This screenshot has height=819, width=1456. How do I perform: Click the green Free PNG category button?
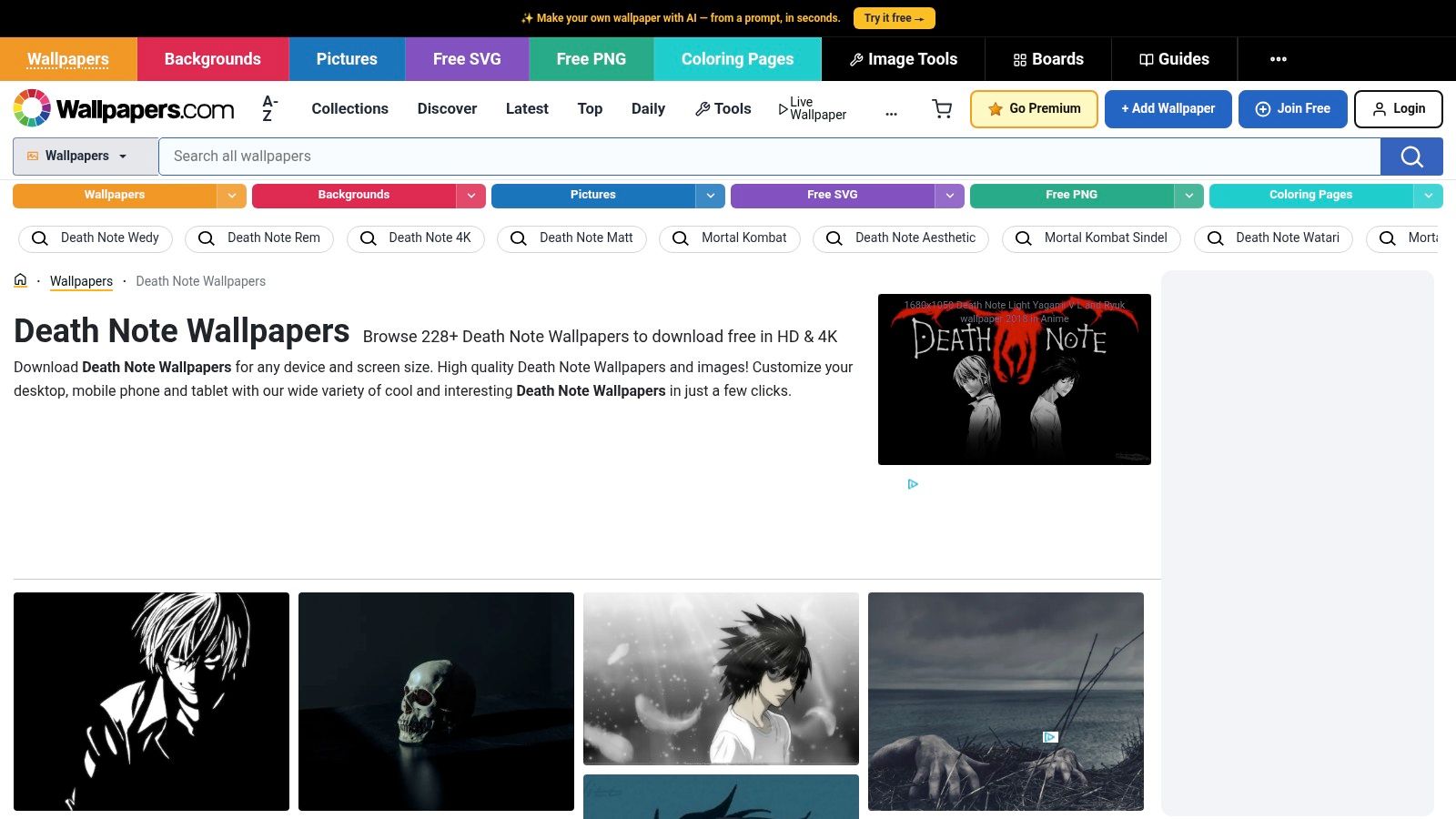coord(1072,196)
